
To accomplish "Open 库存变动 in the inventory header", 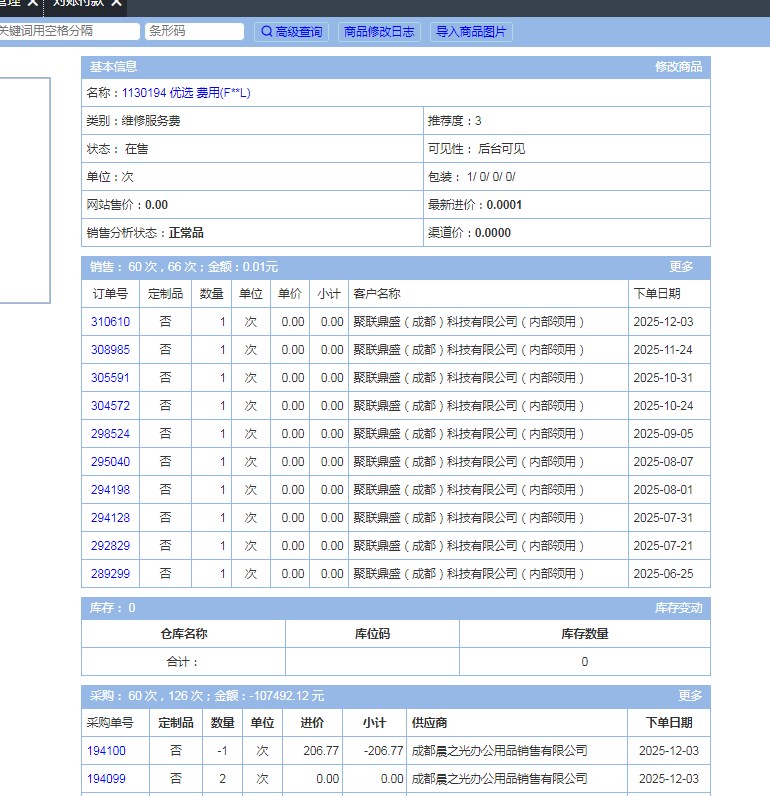I will click(678, 608).
